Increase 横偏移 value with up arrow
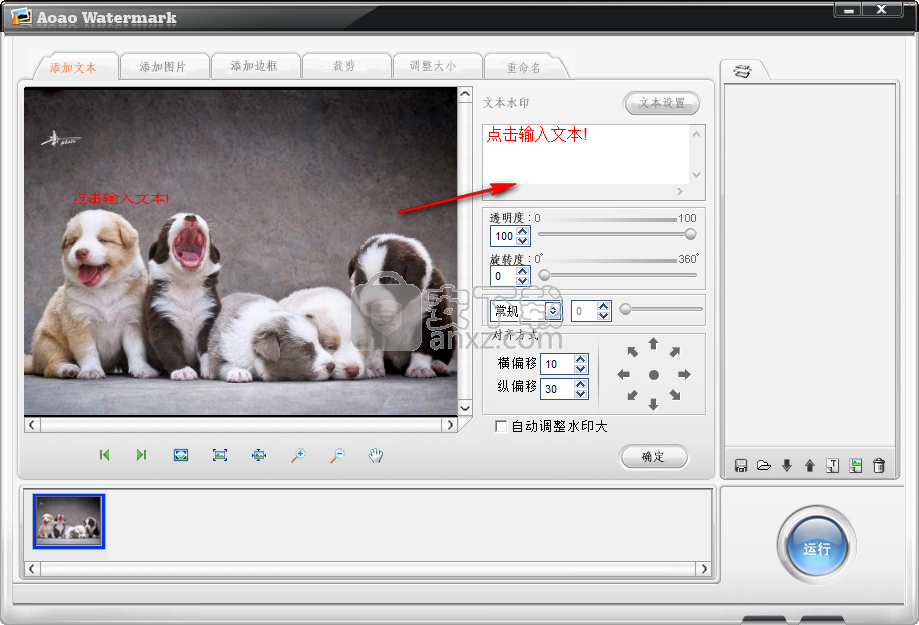 click(580, 359)
